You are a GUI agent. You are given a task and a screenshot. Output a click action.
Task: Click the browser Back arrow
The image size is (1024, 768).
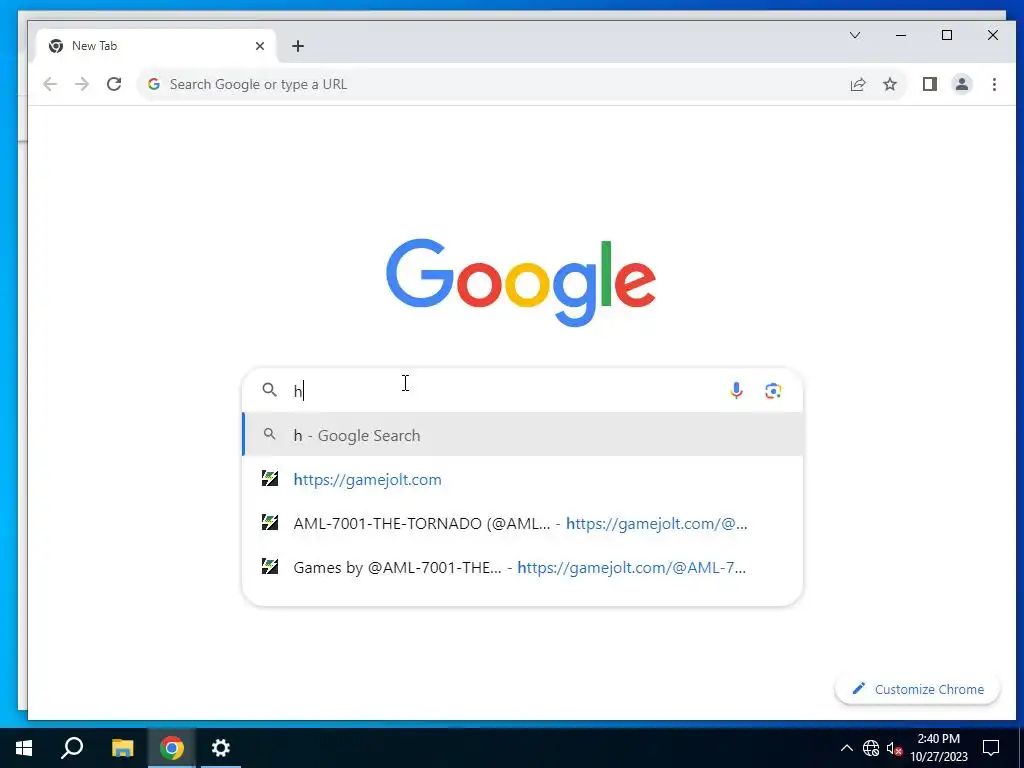click(50, 84)
